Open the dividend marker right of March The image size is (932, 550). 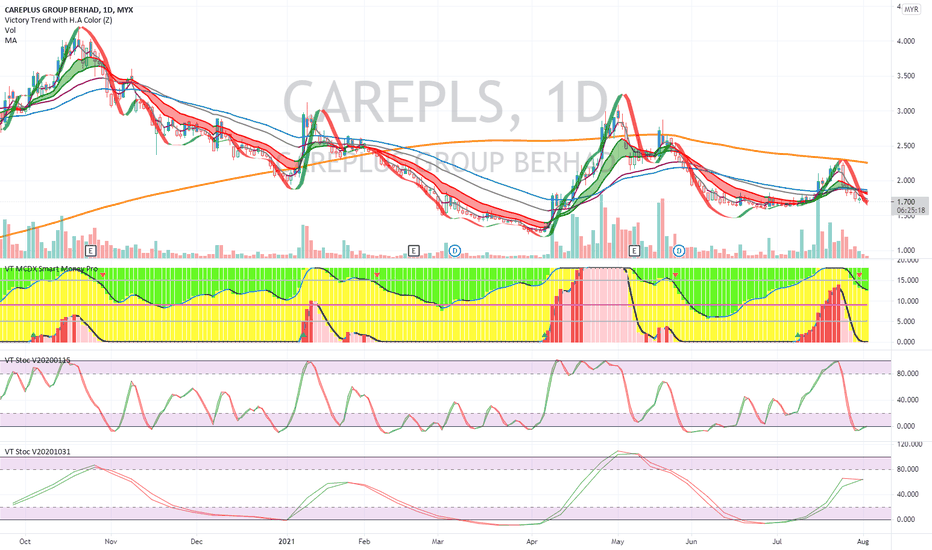click(455, 250)
